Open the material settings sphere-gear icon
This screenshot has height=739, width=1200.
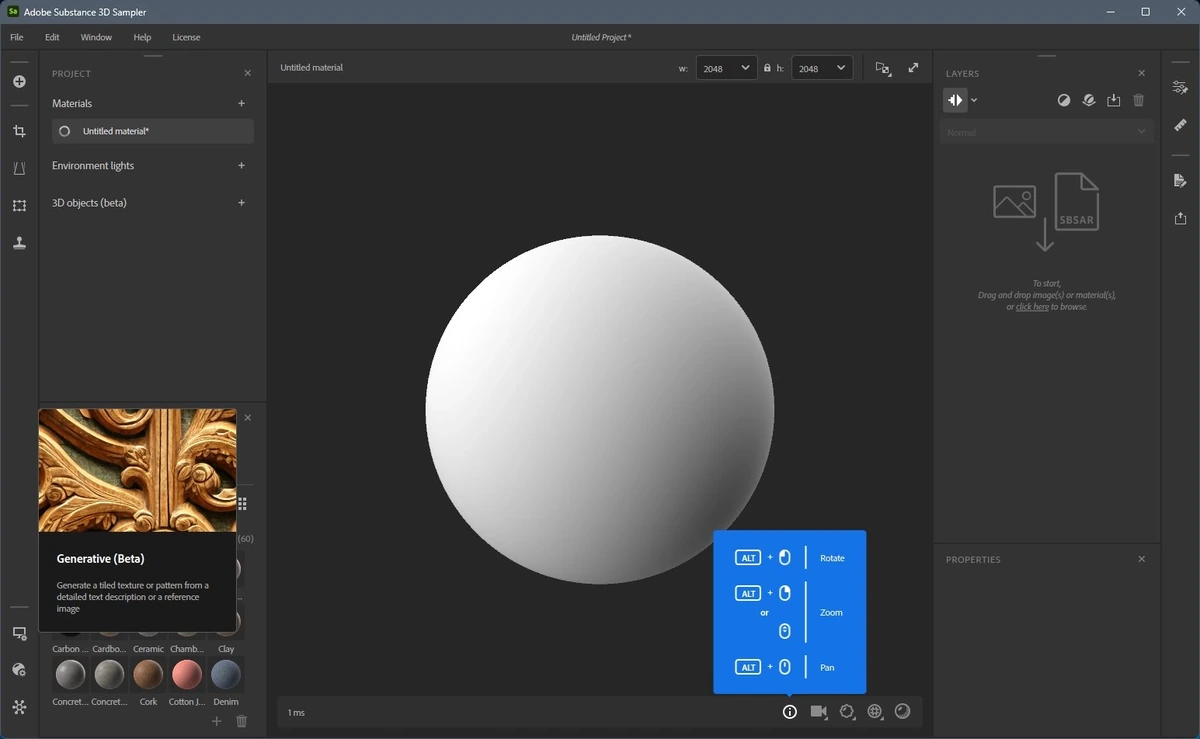(19, 670)
